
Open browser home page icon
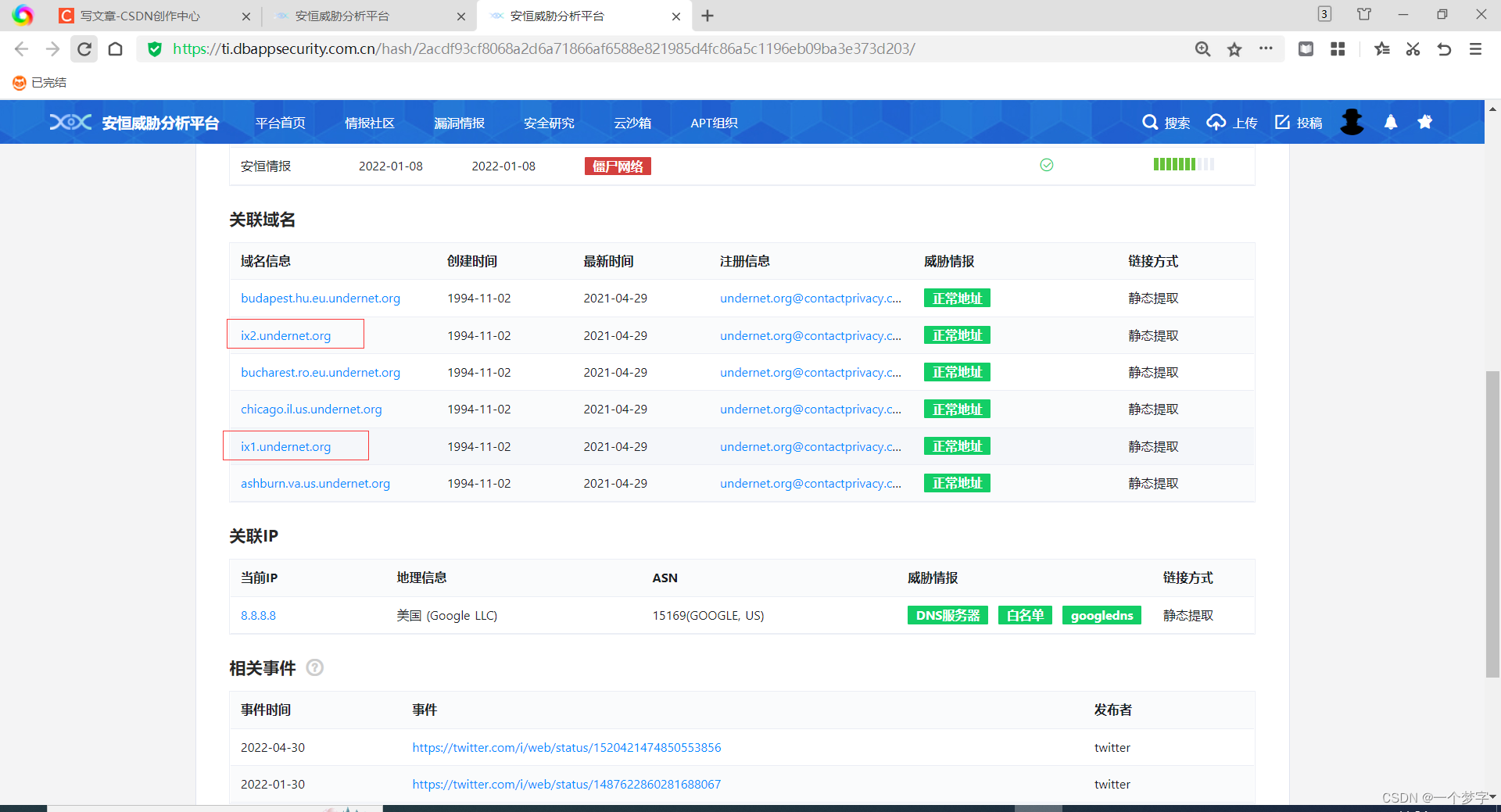[115, 49]
